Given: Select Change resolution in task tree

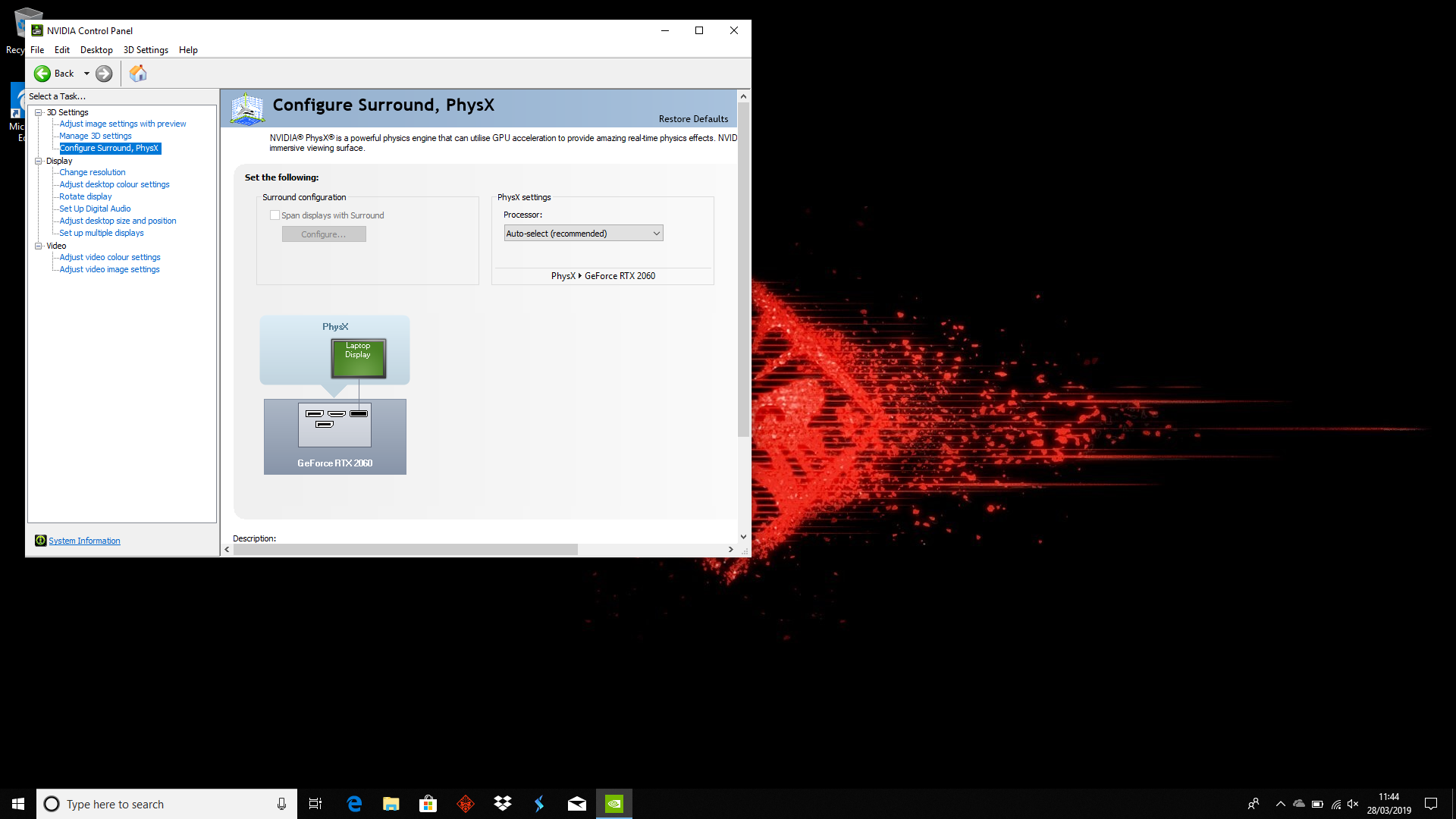Looking at the screenshot, I should click(x=93, y=172).
